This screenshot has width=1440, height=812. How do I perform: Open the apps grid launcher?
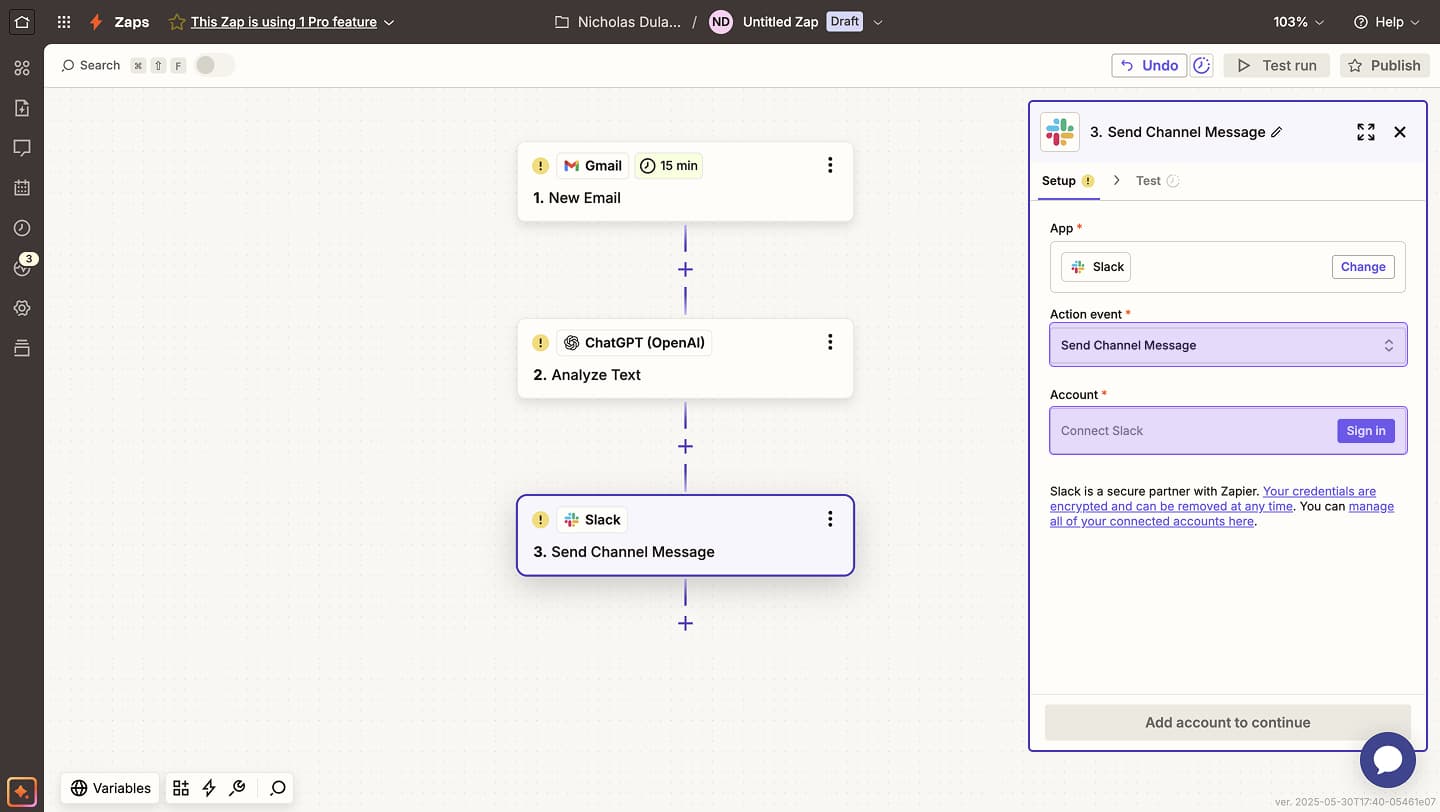click(64, 22)
